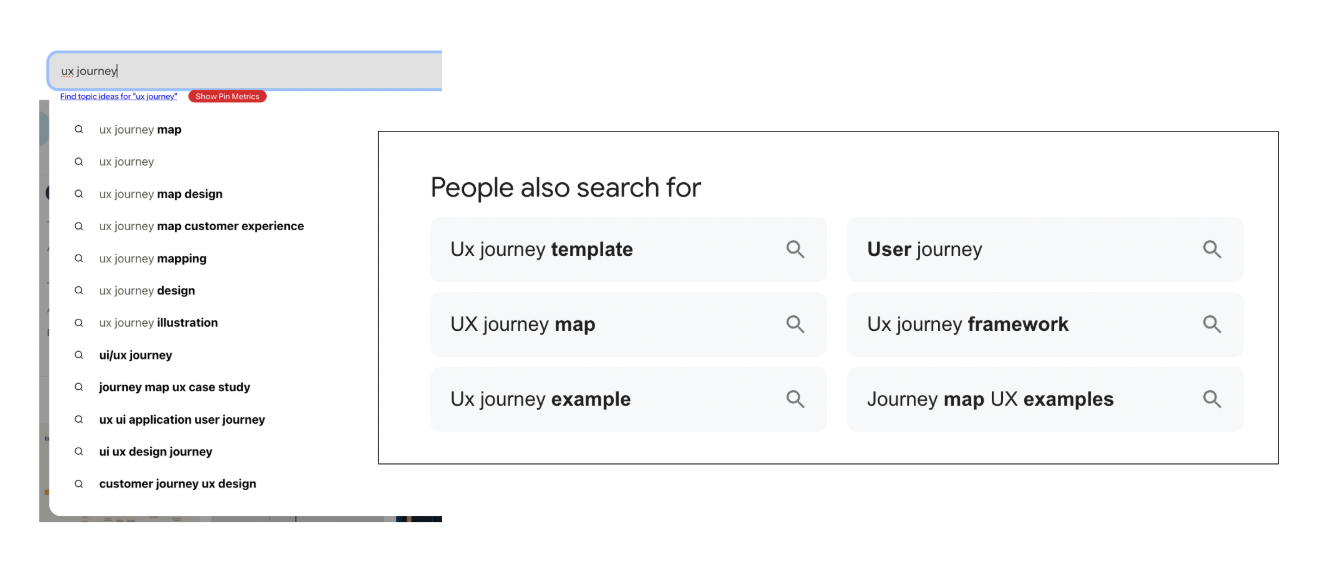Image resolution: width=1322 pixels, height=574 pixels.
Task: Click magnifier icon beside "ui/ux journey"
Action: (79, 355)
